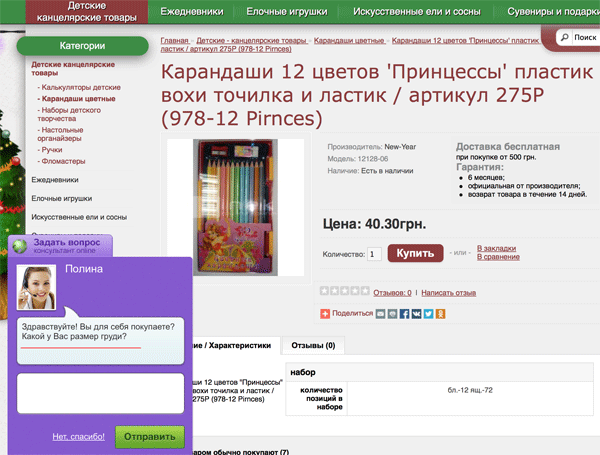Add product via В закладки link

[495, 247]
